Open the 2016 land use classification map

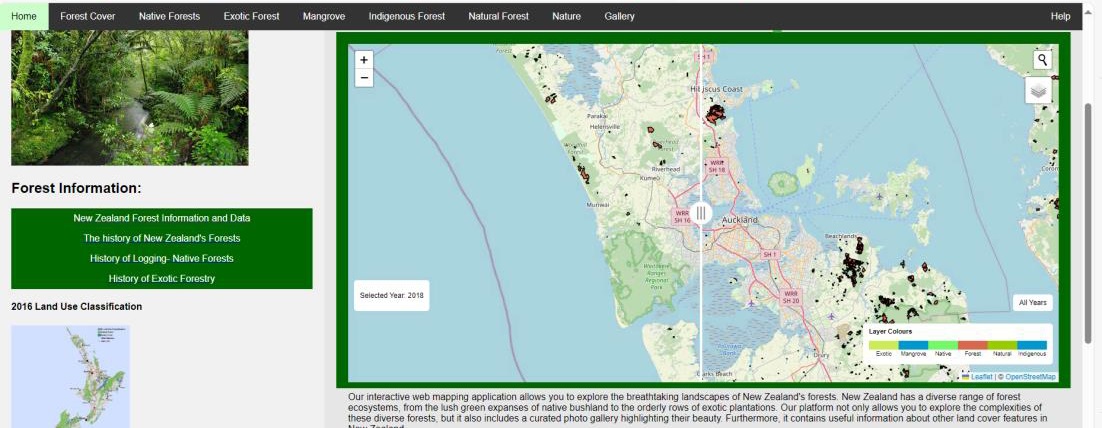70,377
